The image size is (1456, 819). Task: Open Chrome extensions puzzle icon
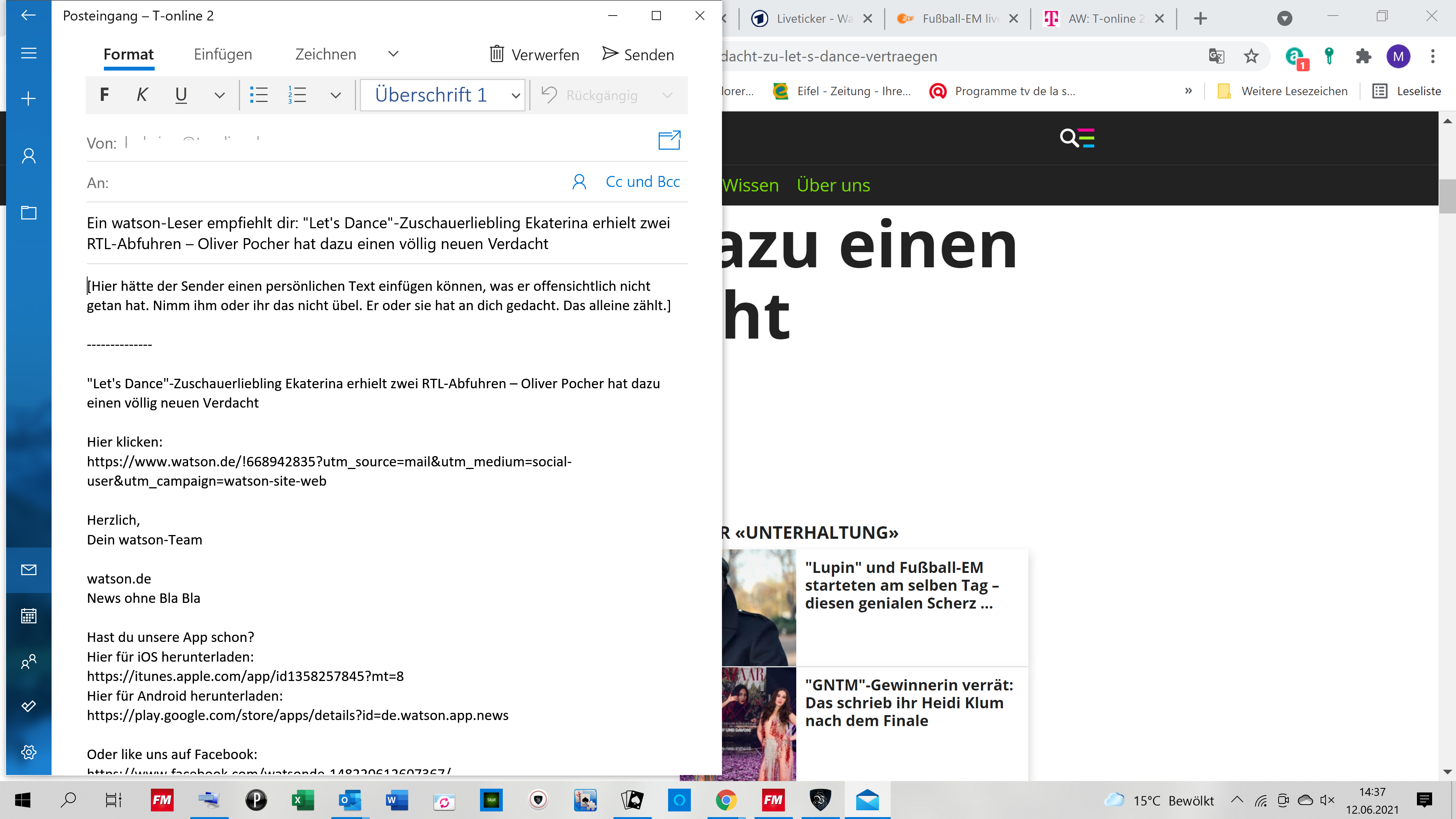(1363, 56)
